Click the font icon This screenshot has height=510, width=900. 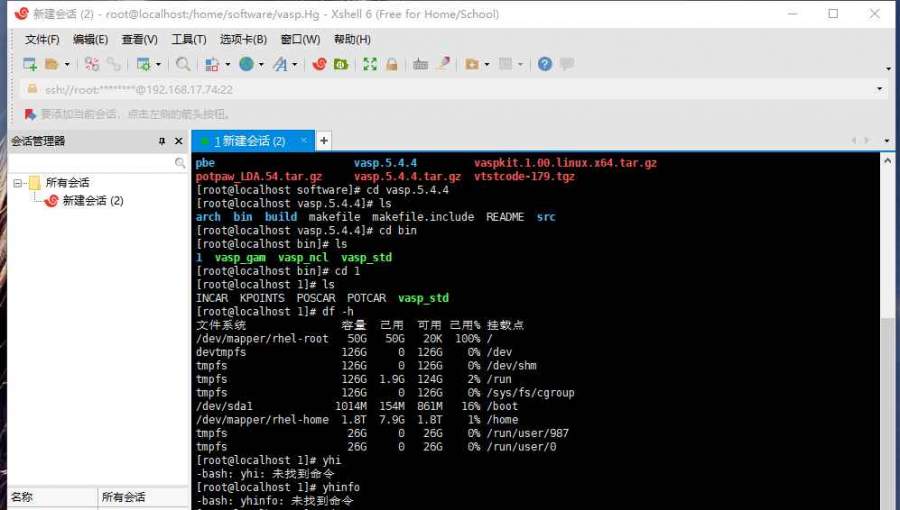(x=280, y=64)
